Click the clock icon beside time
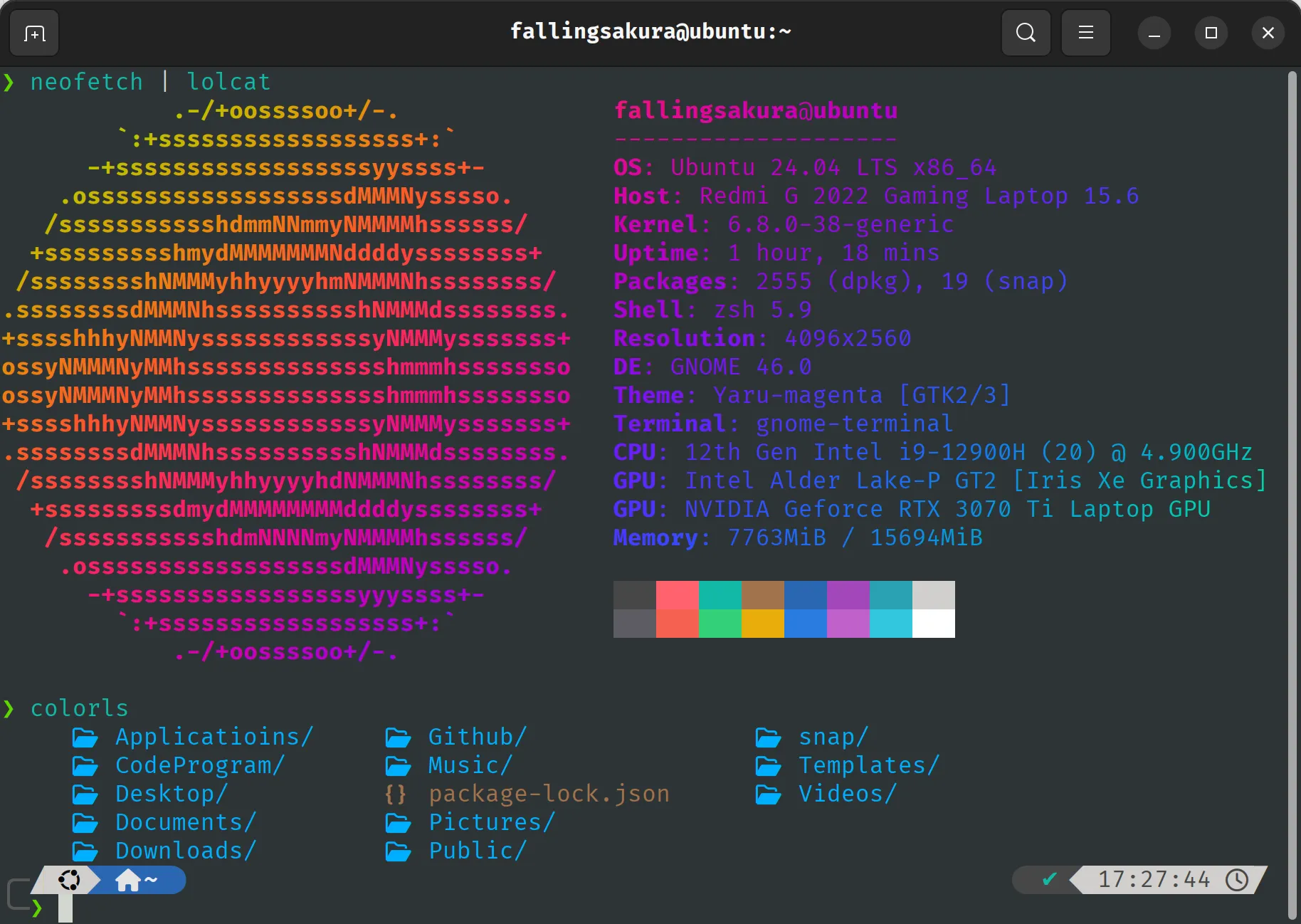This screenshot has height=924, width=1301. pyautogui.click(x=1237, y=880)
